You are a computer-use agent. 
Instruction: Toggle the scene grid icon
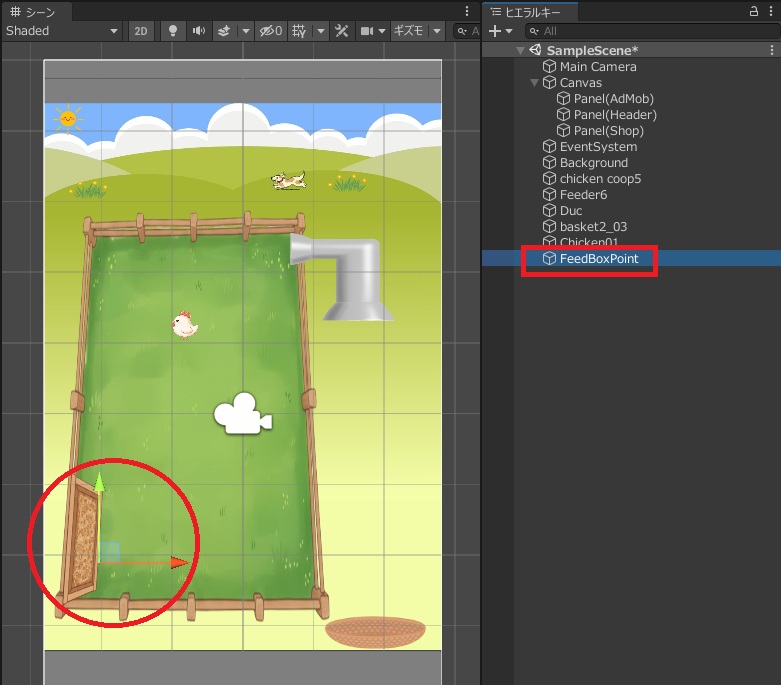(x=299, y=31)
